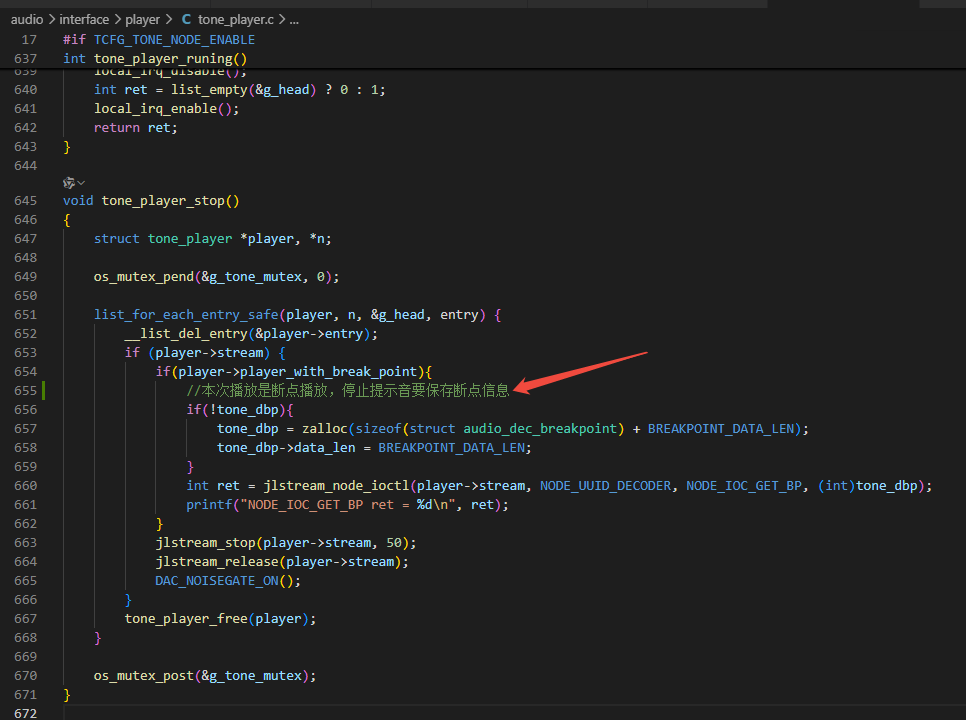
Task: Click line number 645 in the gutter
Action: click(x=25, y=201)
